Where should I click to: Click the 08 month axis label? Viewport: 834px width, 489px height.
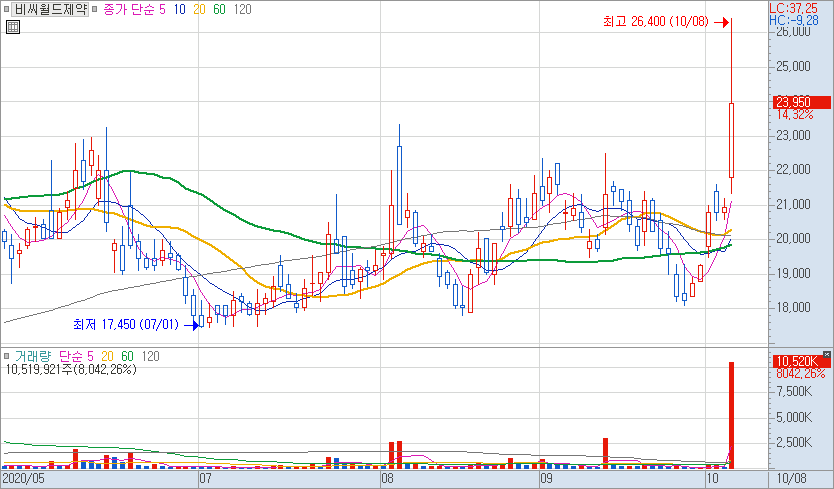(x=387, y=478)
